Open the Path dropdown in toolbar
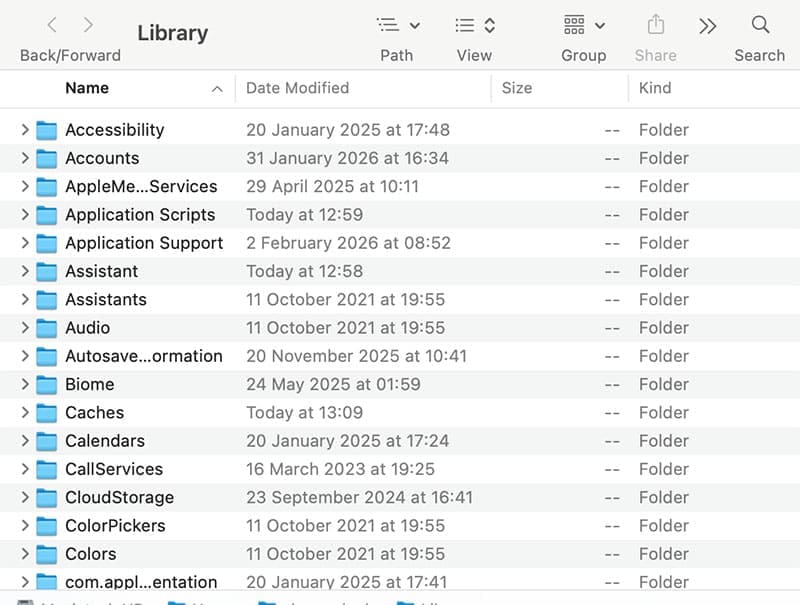This screenshot has width=800, height=605. (398, 25)
